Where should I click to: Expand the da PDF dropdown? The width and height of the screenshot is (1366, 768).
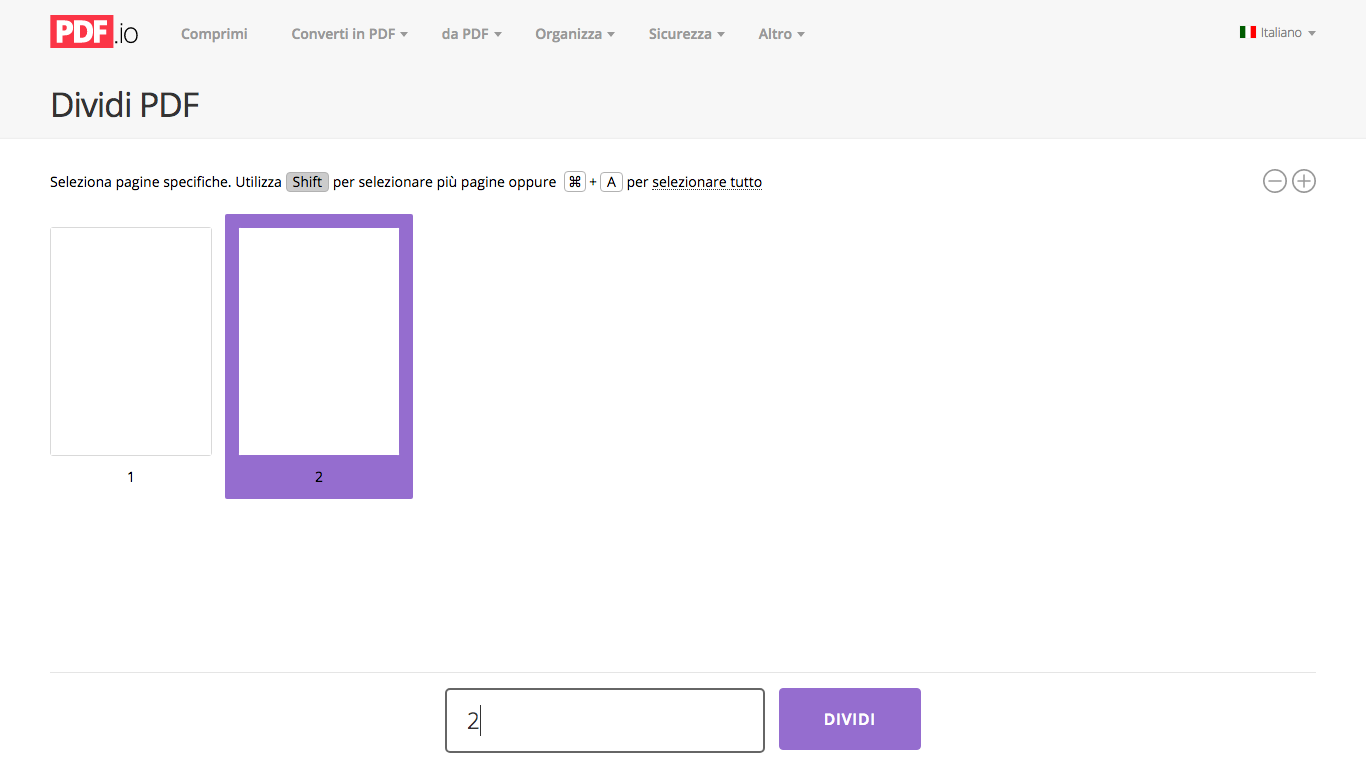click(x=471, y=34)
